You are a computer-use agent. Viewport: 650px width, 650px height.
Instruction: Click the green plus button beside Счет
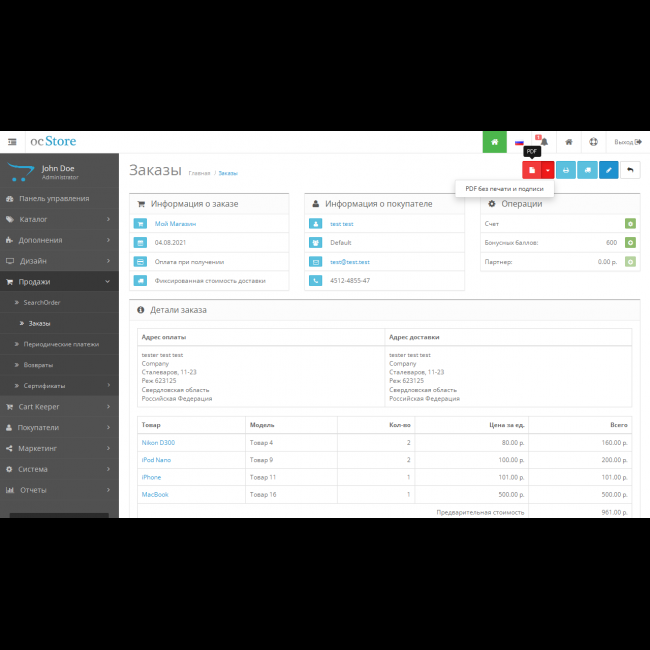[630, 224]
